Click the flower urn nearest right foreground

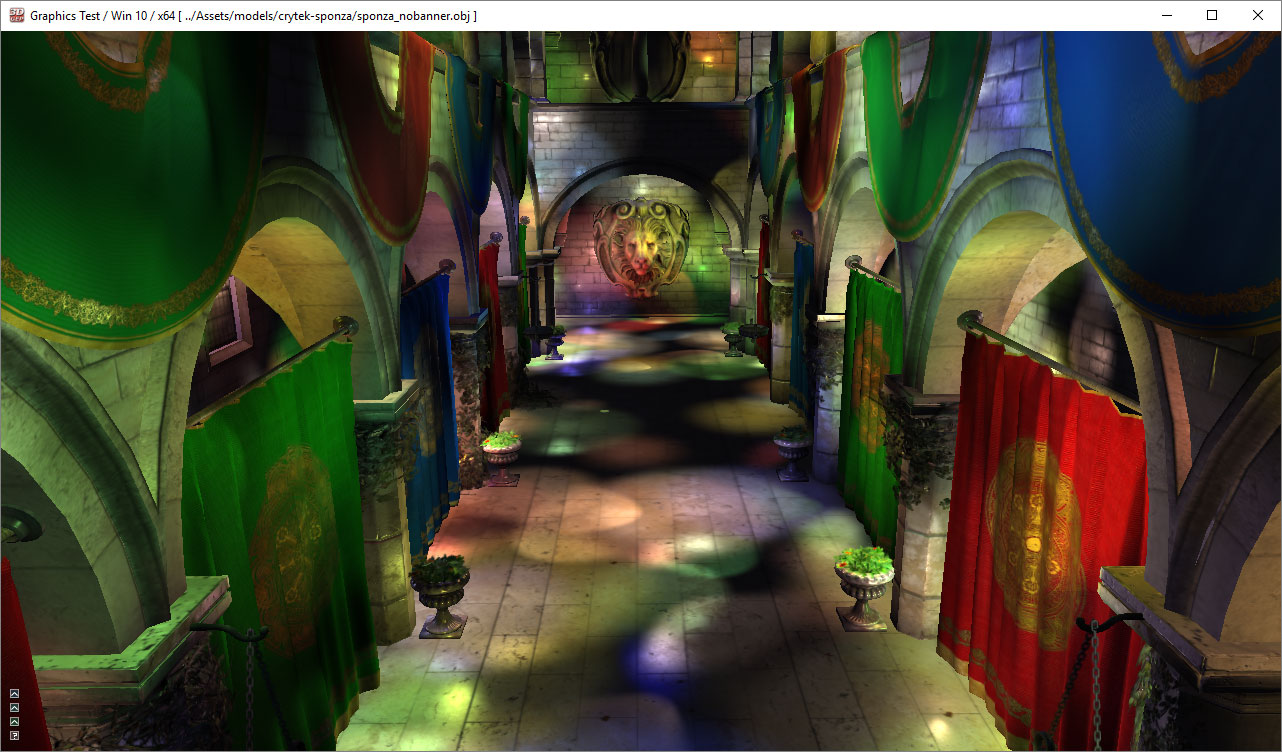(x=864, y=588)
